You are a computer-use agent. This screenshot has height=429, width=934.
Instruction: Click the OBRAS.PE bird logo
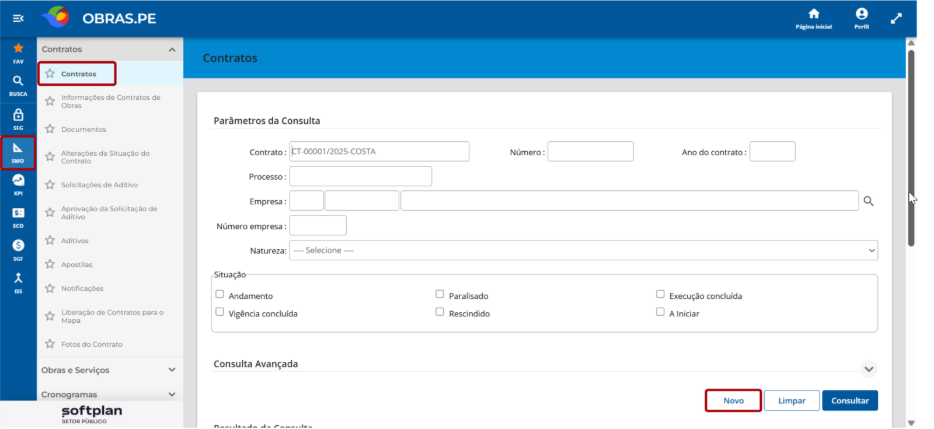(55, 18)
